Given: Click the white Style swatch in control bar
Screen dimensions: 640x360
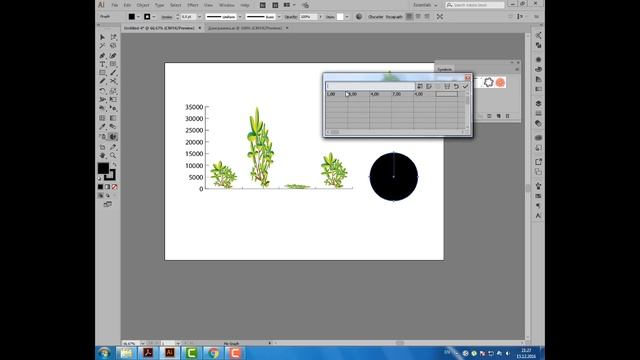Looking at the screenshot, I should tap(340, 17).
